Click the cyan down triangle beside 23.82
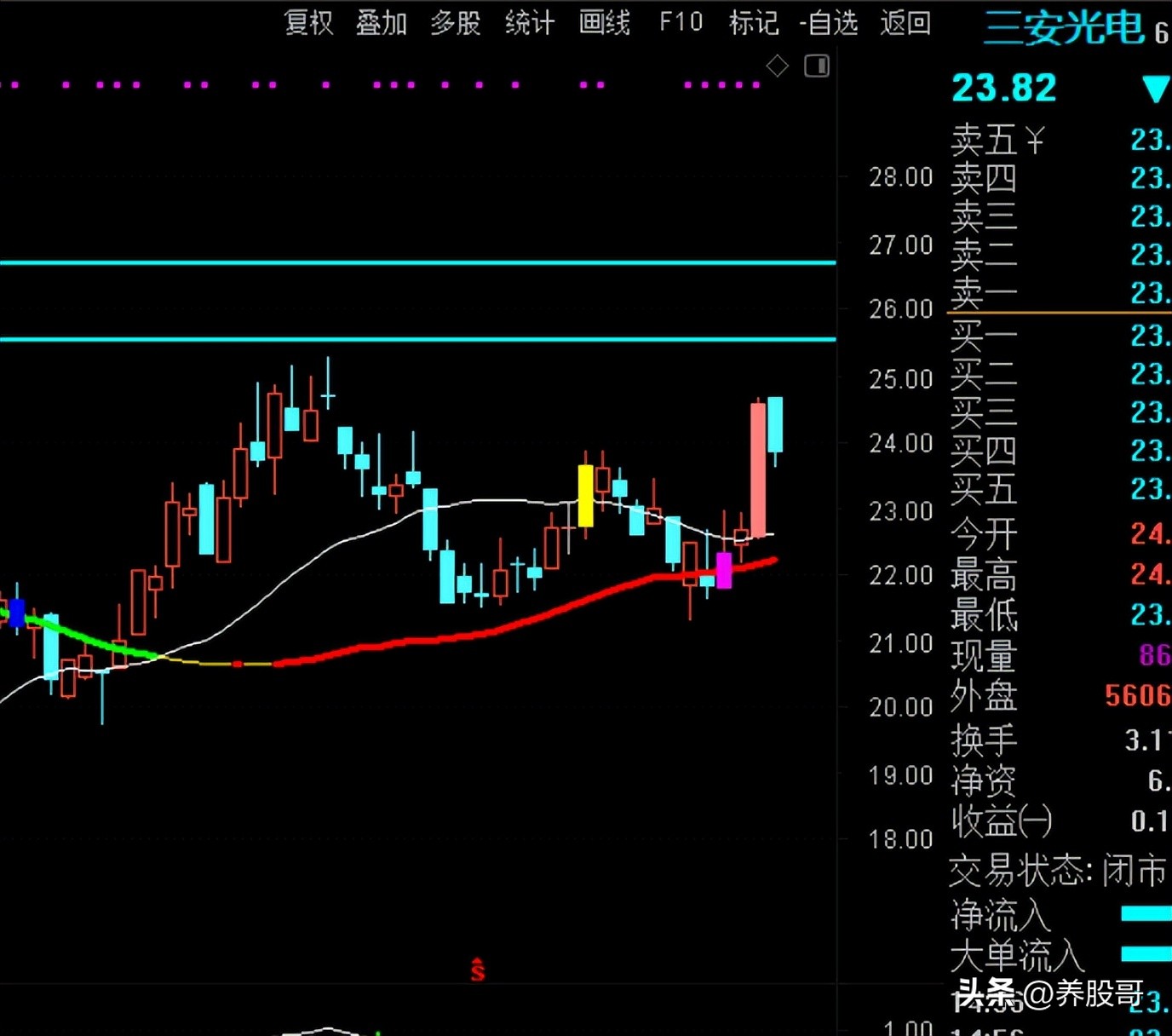The image size is (1172, 1036). coord(1156,89)
